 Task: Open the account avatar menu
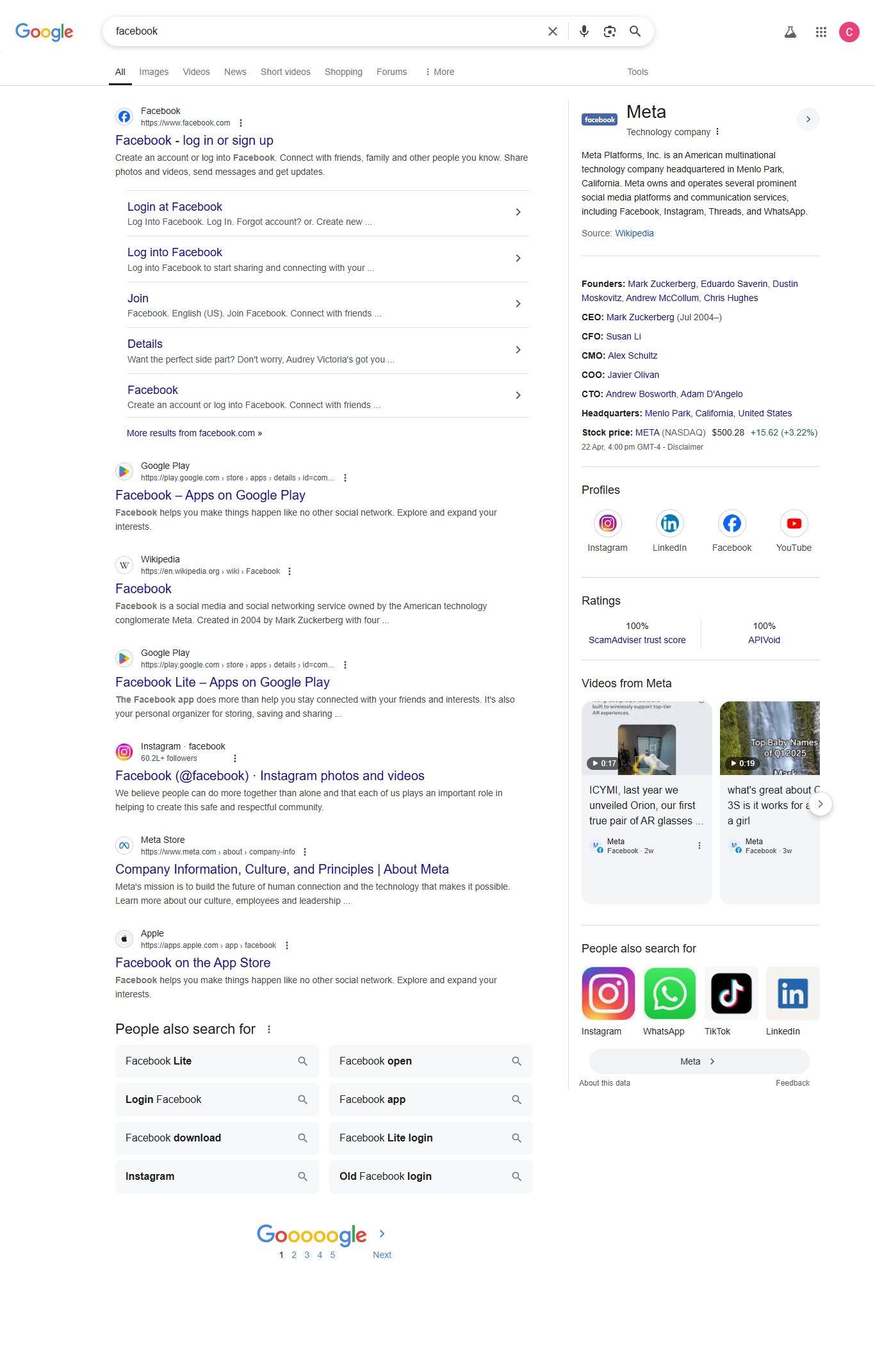(x=849, y=32)
